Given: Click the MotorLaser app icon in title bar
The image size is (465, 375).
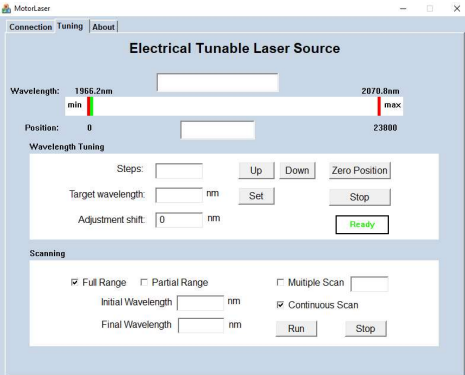Looking at the screenshot, I should coord(6,8).
